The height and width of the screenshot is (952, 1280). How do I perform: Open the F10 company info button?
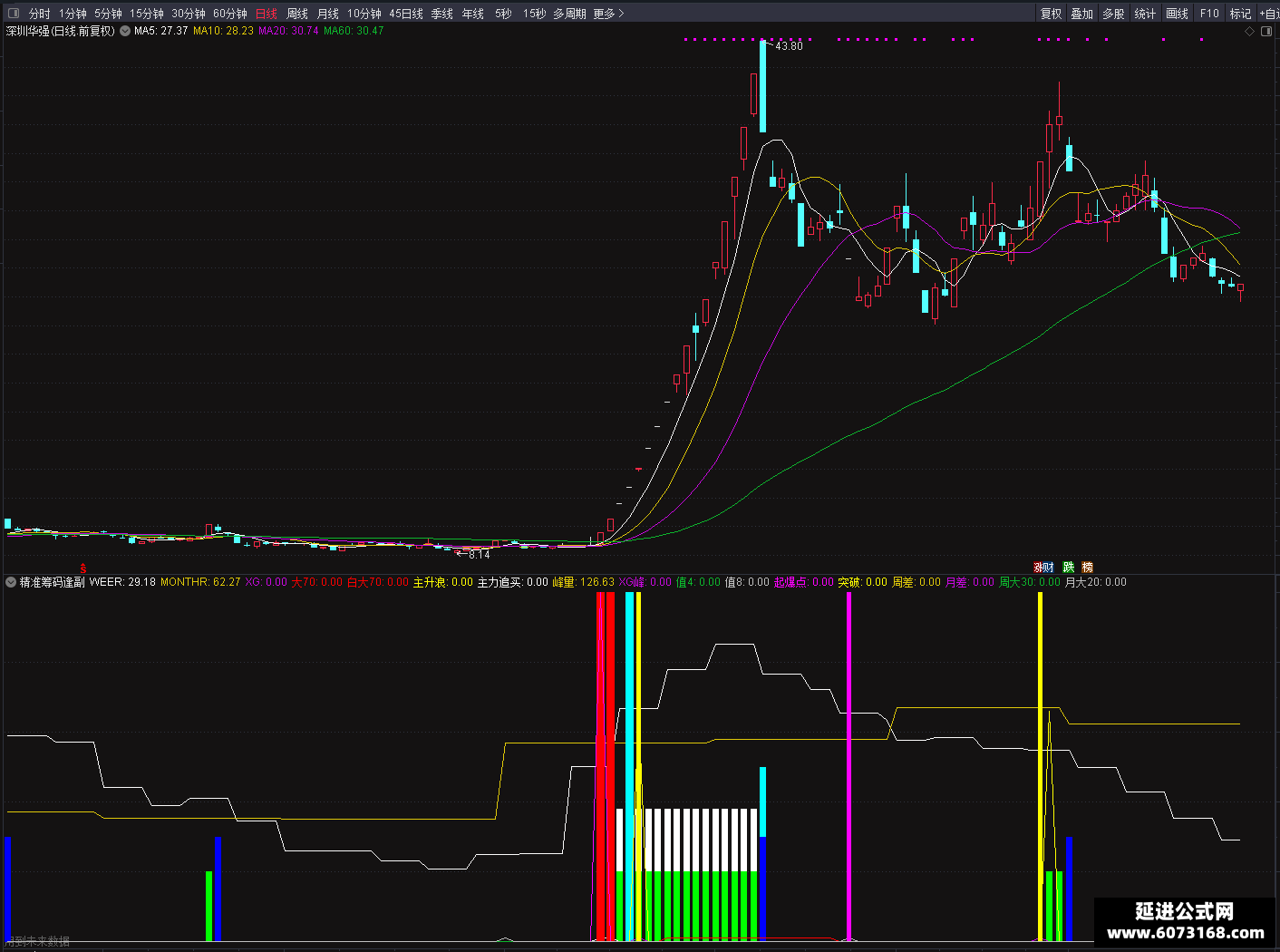coord(1209,14)
